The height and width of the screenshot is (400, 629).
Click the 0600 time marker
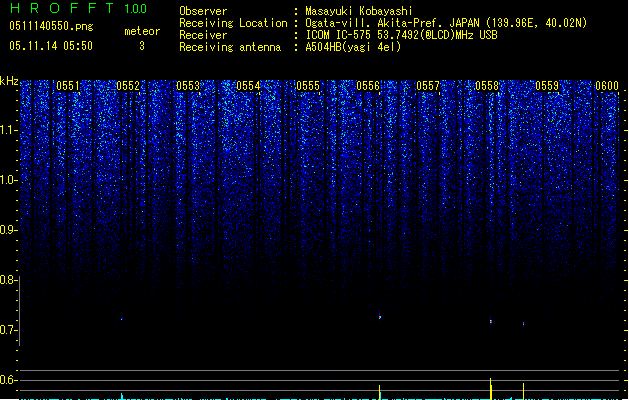pyautogui.click(x=607, y=86)
